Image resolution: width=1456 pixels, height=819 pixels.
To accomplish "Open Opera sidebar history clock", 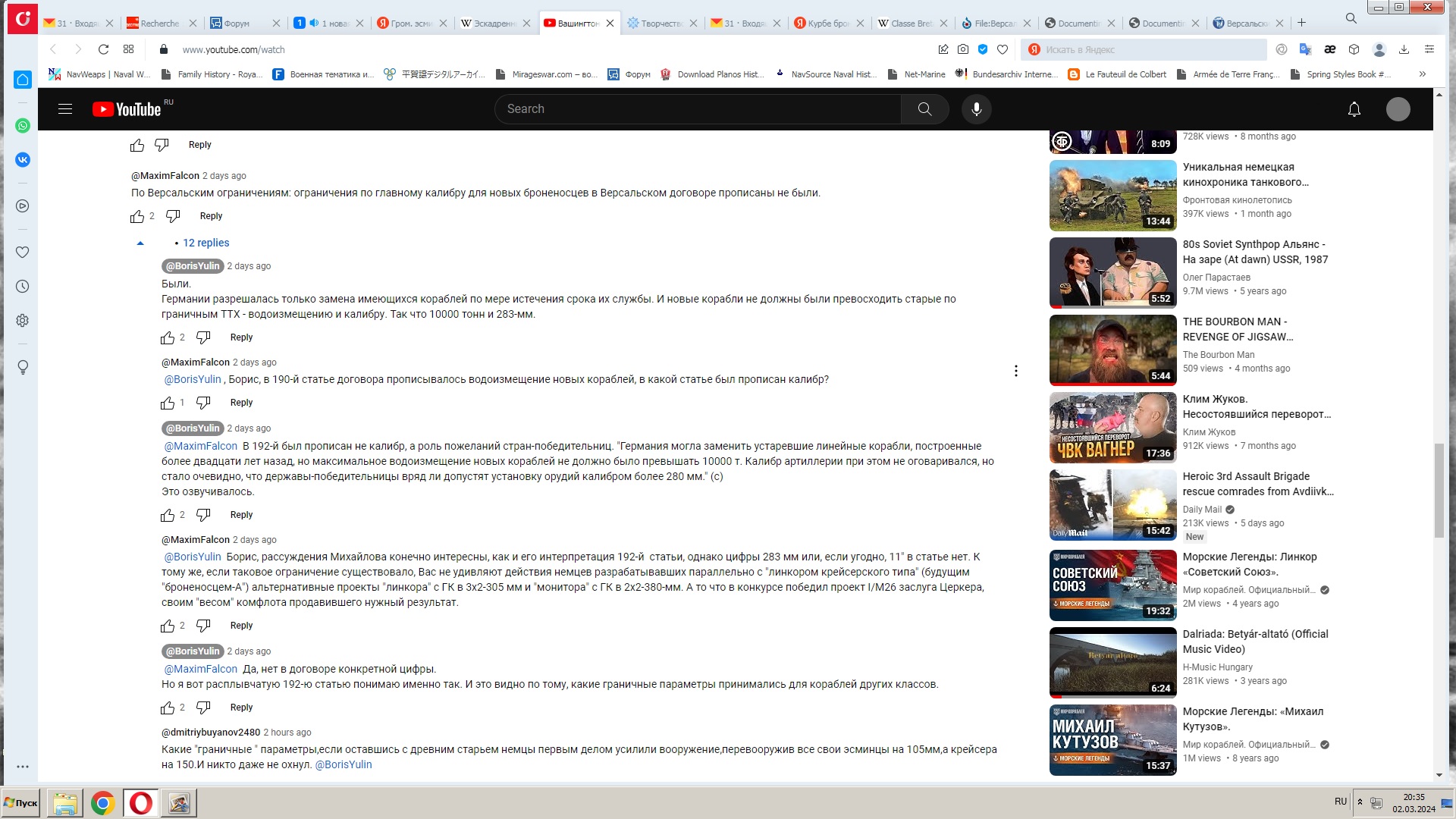I will click(x=23, y=287).
